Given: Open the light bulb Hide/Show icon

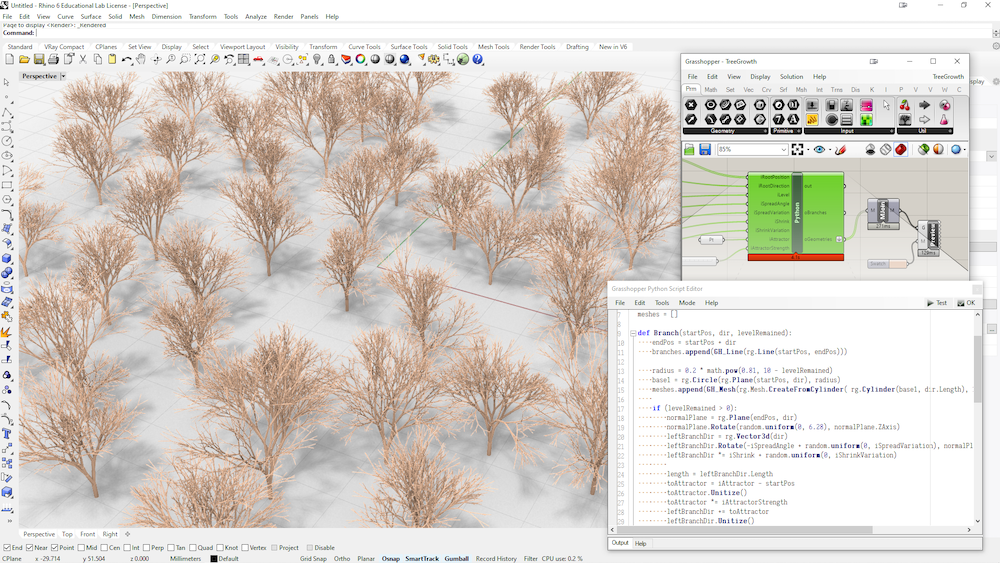Looking at the screenshot, I should point(317,59).
